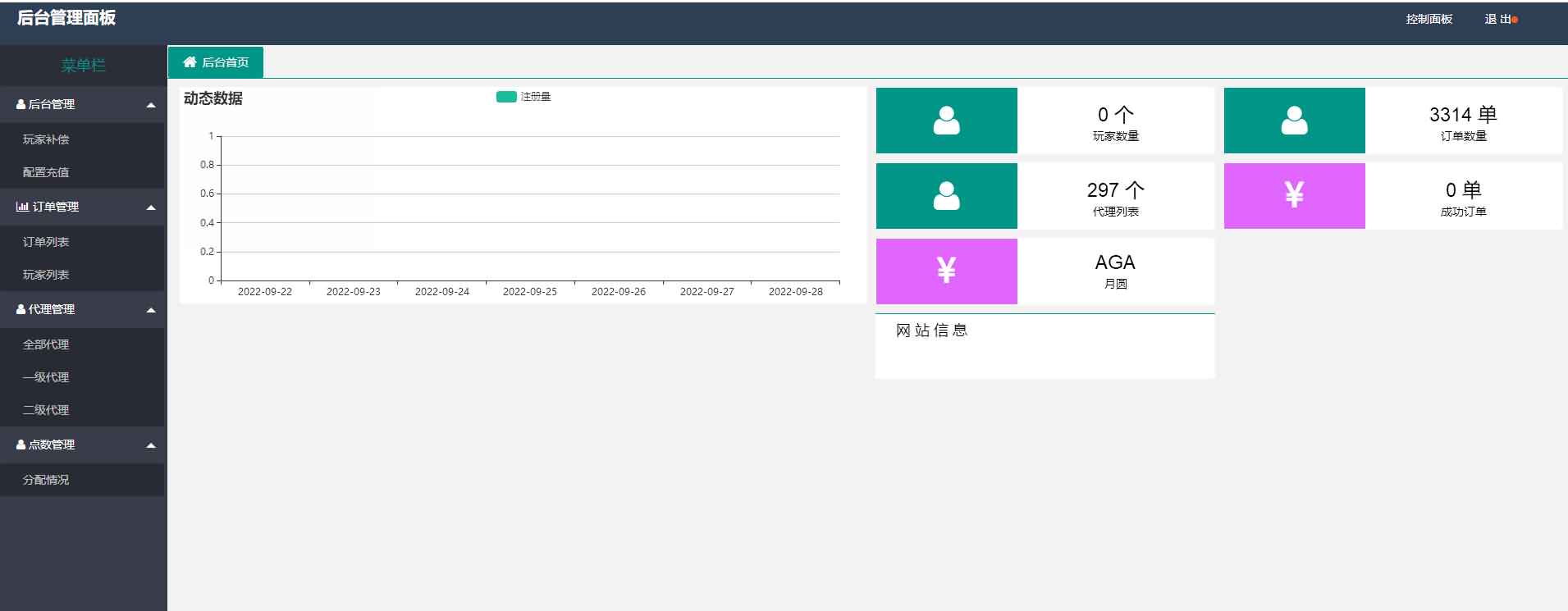The width and height of the screenshot is (1568, 611).
Task: Click the 3314 单 订单数量 value
Action: [1463, 114]
